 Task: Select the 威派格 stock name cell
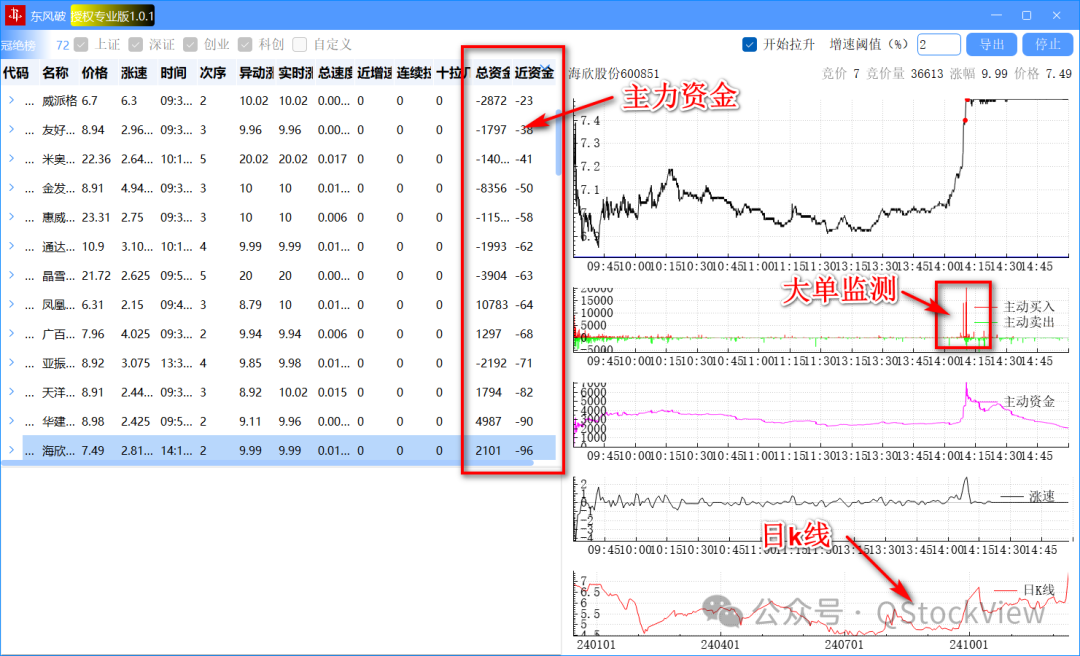pyautogui.click(x=58, y=101)
